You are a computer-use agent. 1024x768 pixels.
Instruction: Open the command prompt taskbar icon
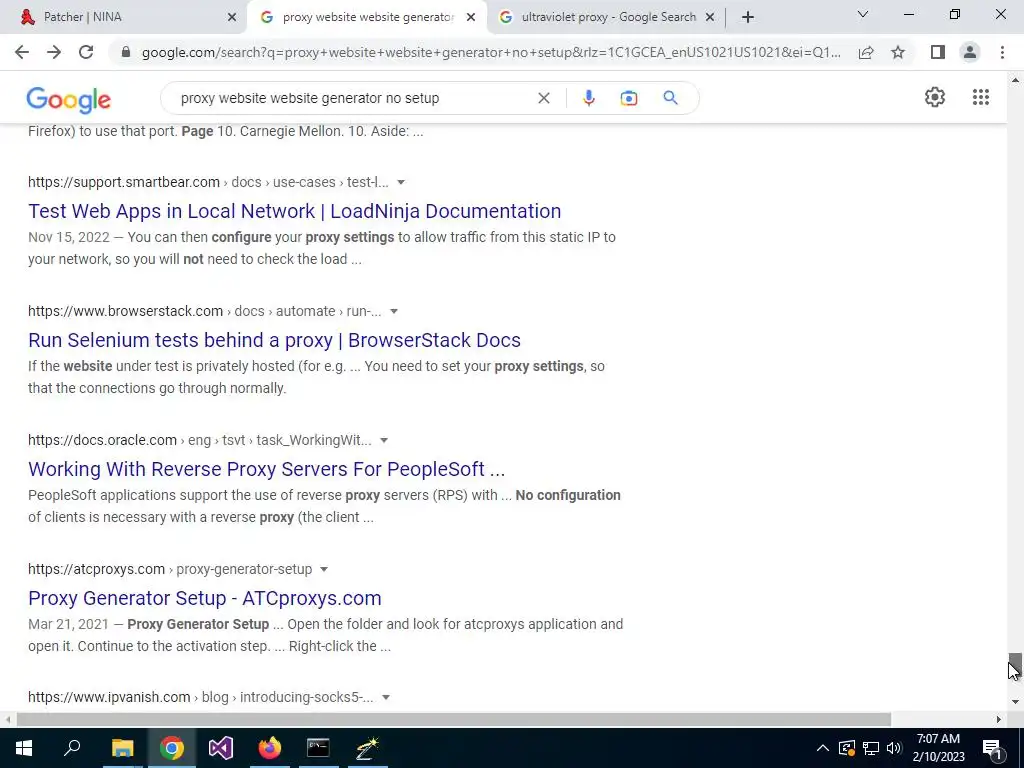pyautogui.click(x=318, y=748)
